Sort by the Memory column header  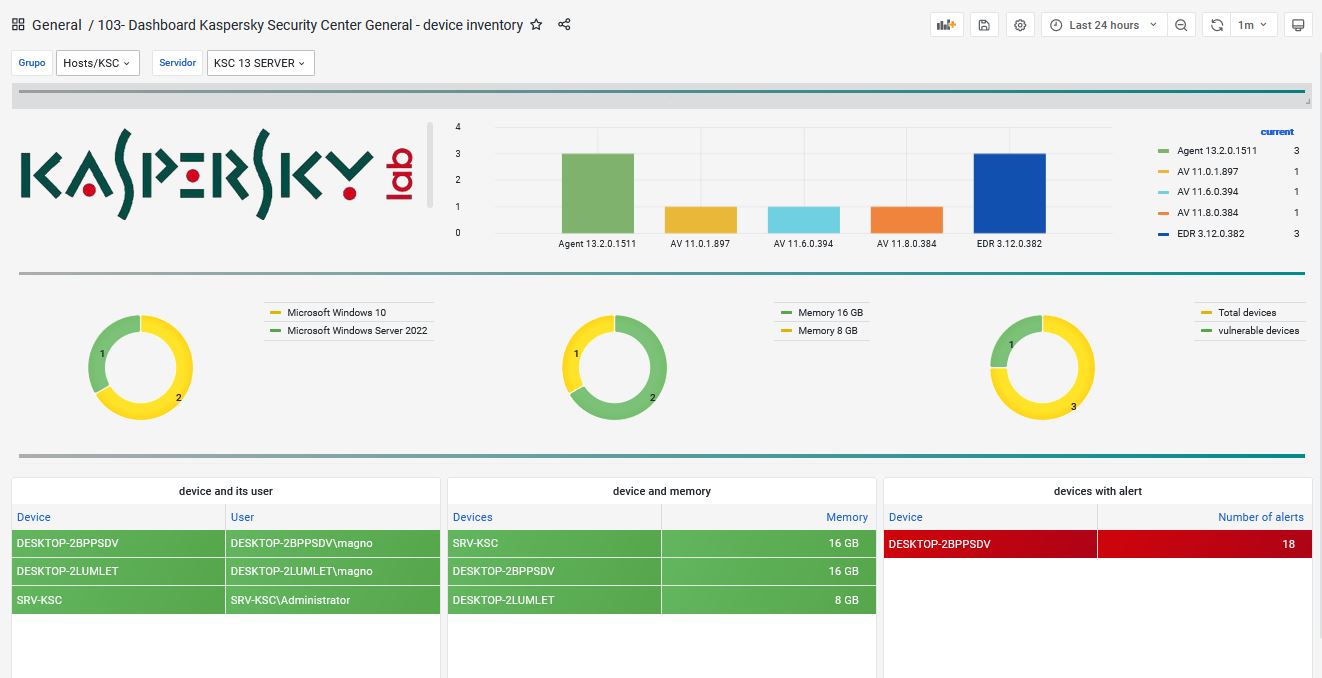pos(847,517)
